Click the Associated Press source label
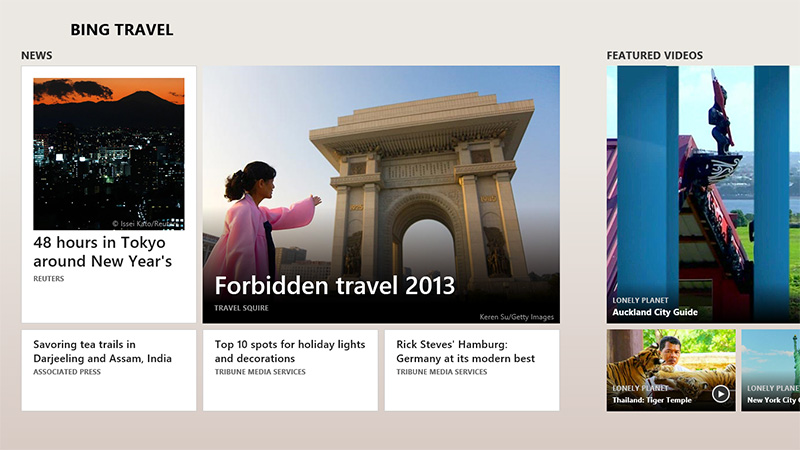This screenshot has height=450, width=800. pyautogui.click(x=69, y=372)
